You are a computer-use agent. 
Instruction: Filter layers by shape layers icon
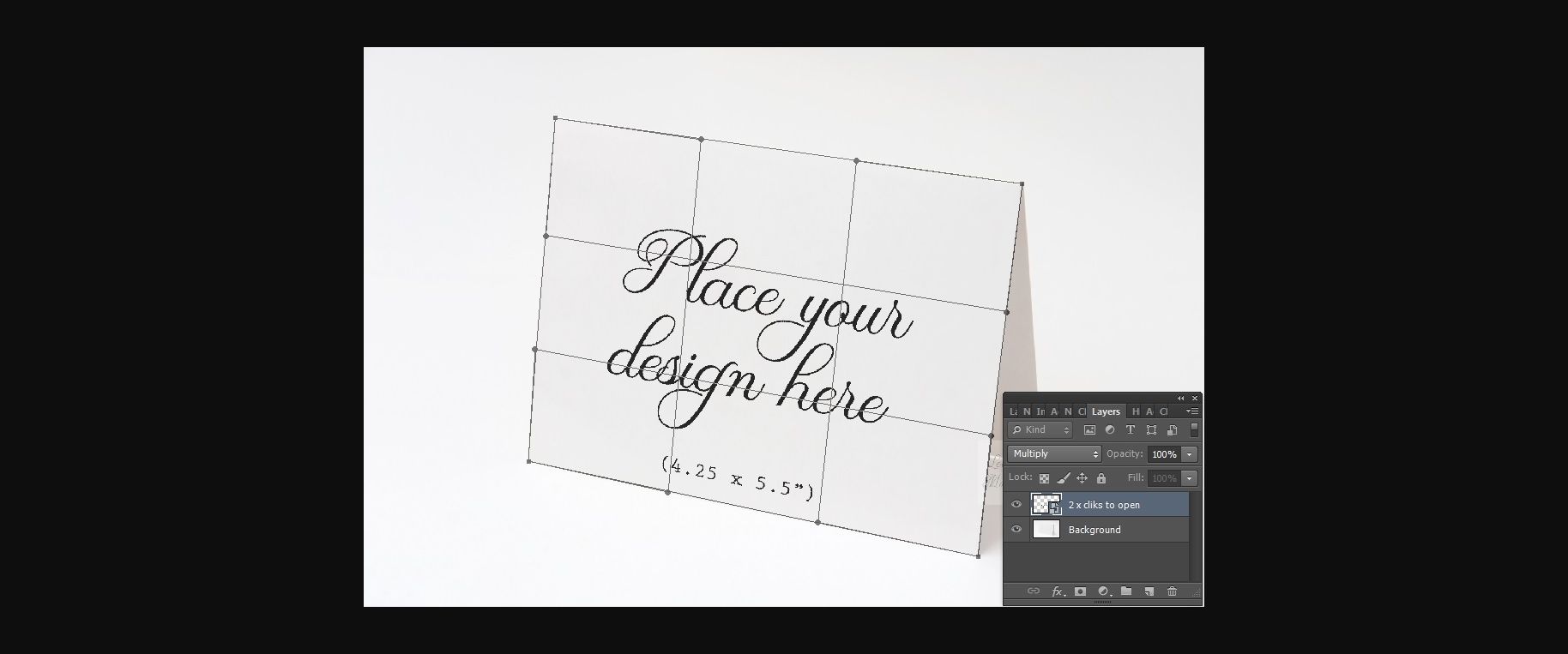point(1151,430)
